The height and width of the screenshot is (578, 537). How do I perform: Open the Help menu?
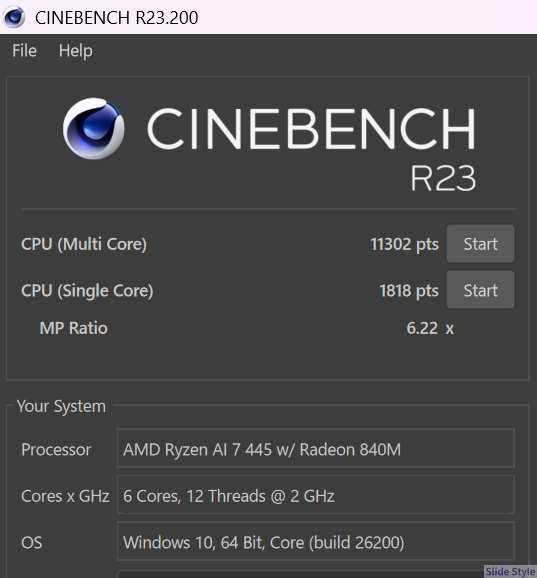pyautogui.click(x=76, y=51)
